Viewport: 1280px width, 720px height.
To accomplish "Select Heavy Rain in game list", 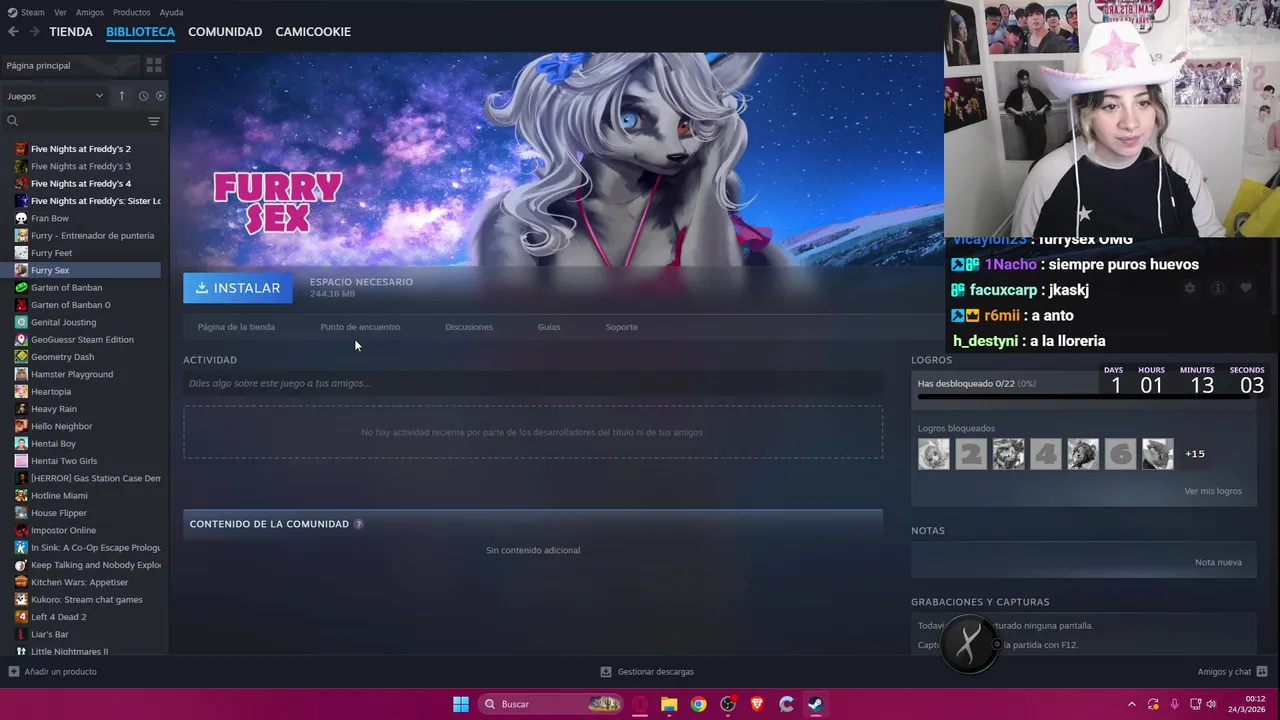I will coord(54,409).
